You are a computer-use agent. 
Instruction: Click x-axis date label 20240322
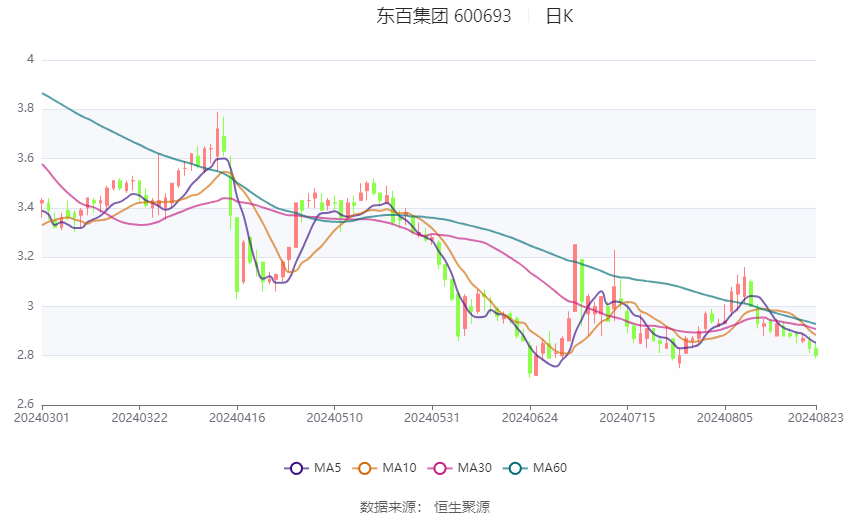pyautogui.click(x=139, y=418)
